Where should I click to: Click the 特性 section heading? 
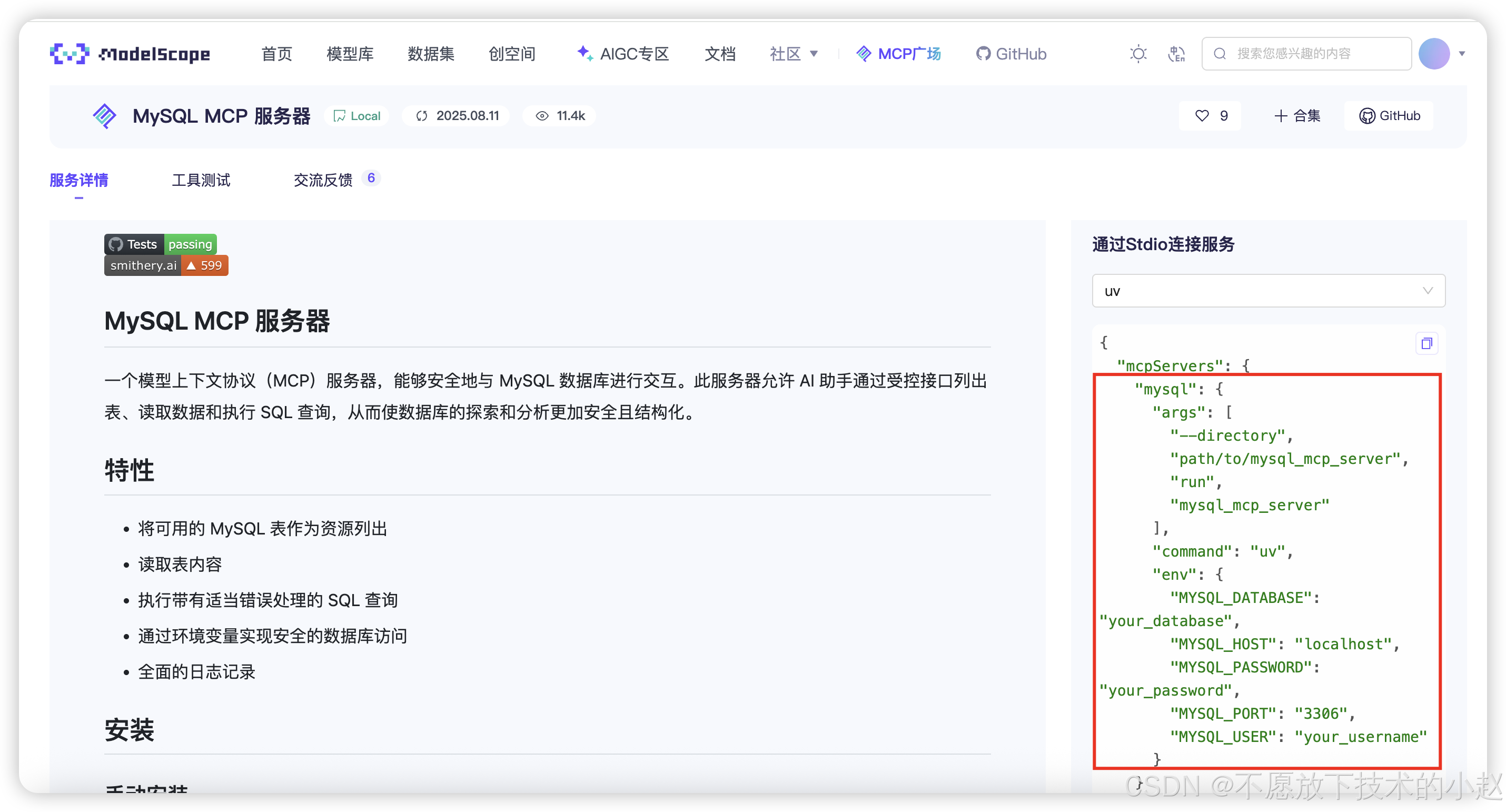tap(129, 470)
